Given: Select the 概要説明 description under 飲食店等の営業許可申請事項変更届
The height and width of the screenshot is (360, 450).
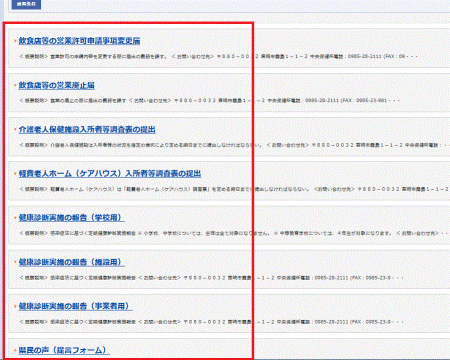Looking at the screenshot, I should [x=219, y=56].
